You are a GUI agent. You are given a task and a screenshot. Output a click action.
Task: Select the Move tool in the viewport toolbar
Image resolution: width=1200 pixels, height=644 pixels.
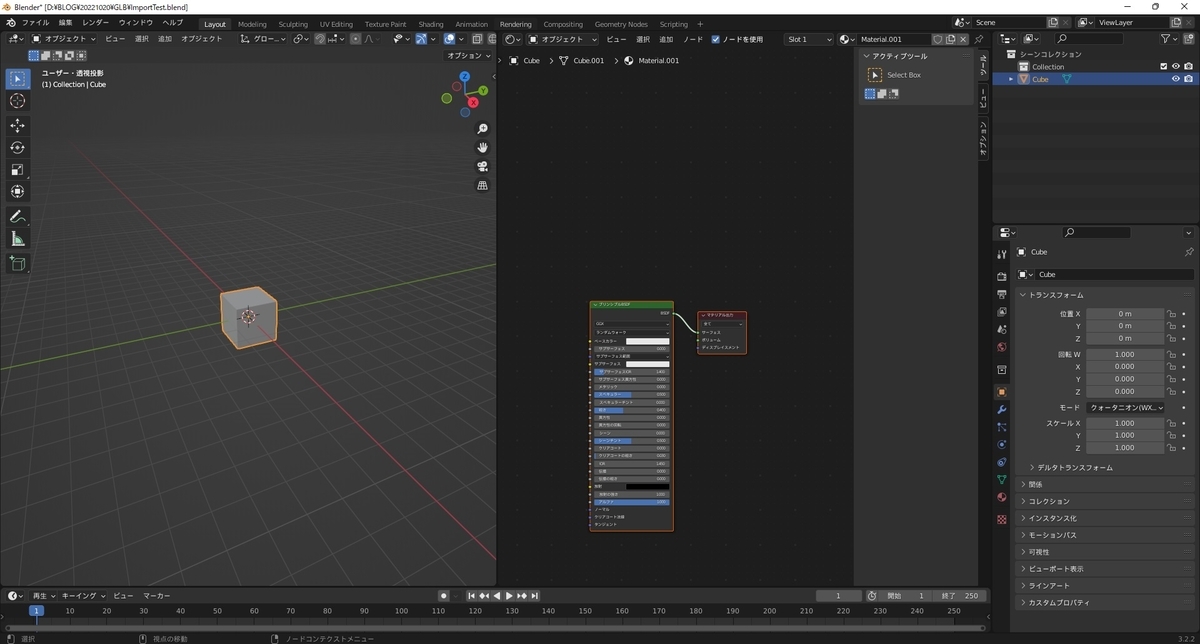point(17,126)
